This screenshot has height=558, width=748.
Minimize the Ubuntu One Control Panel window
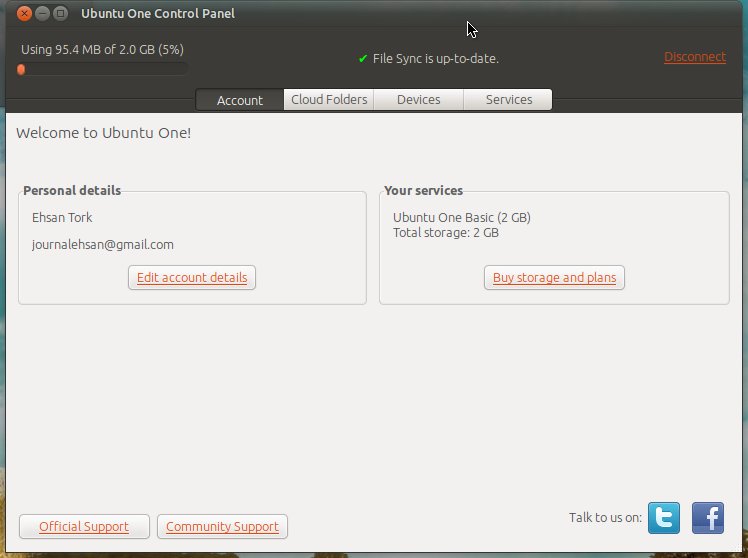[42, 13]
